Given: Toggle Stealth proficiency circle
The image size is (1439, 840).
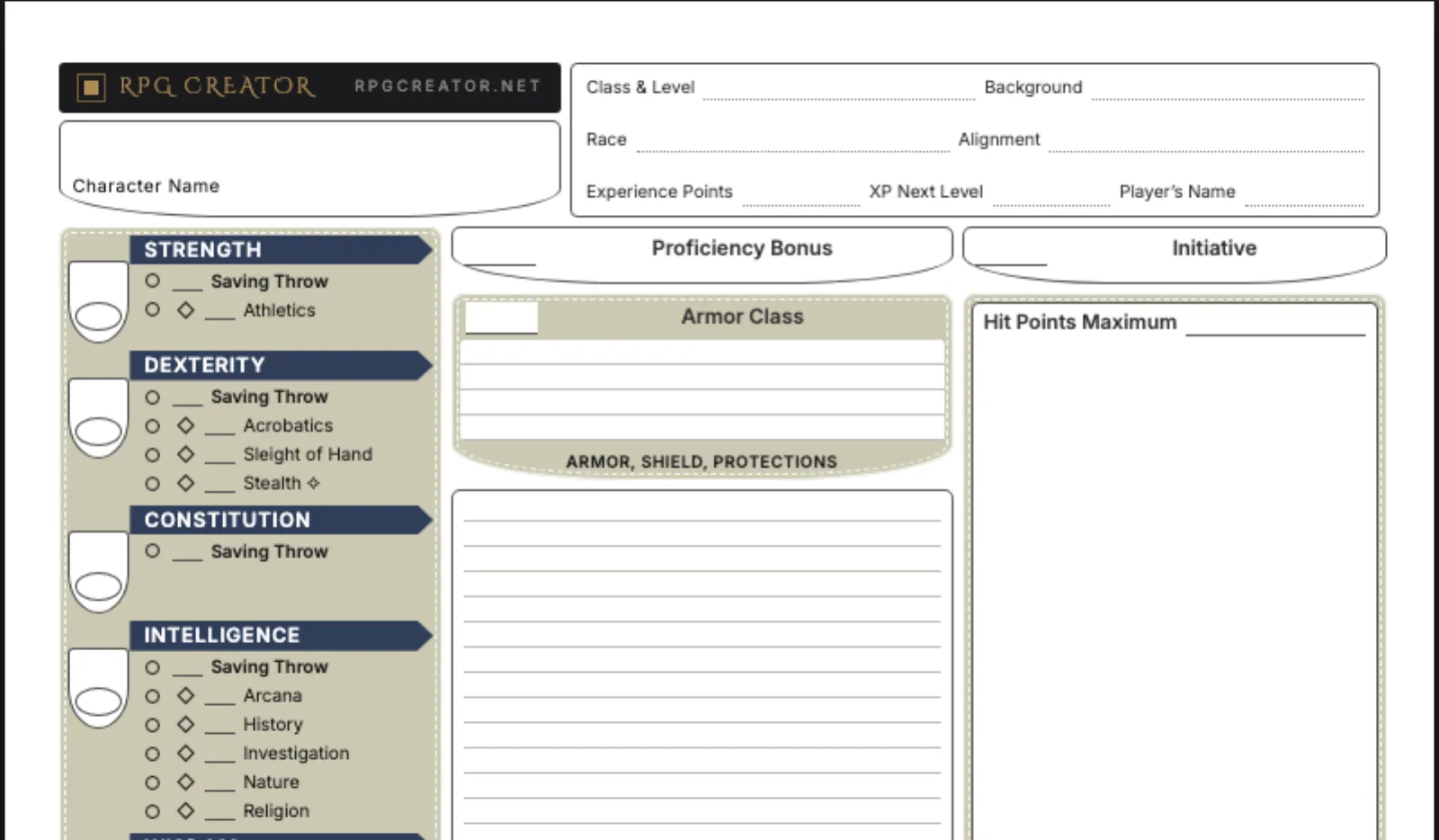Looking at the screenshot, I should click(153, 483).
